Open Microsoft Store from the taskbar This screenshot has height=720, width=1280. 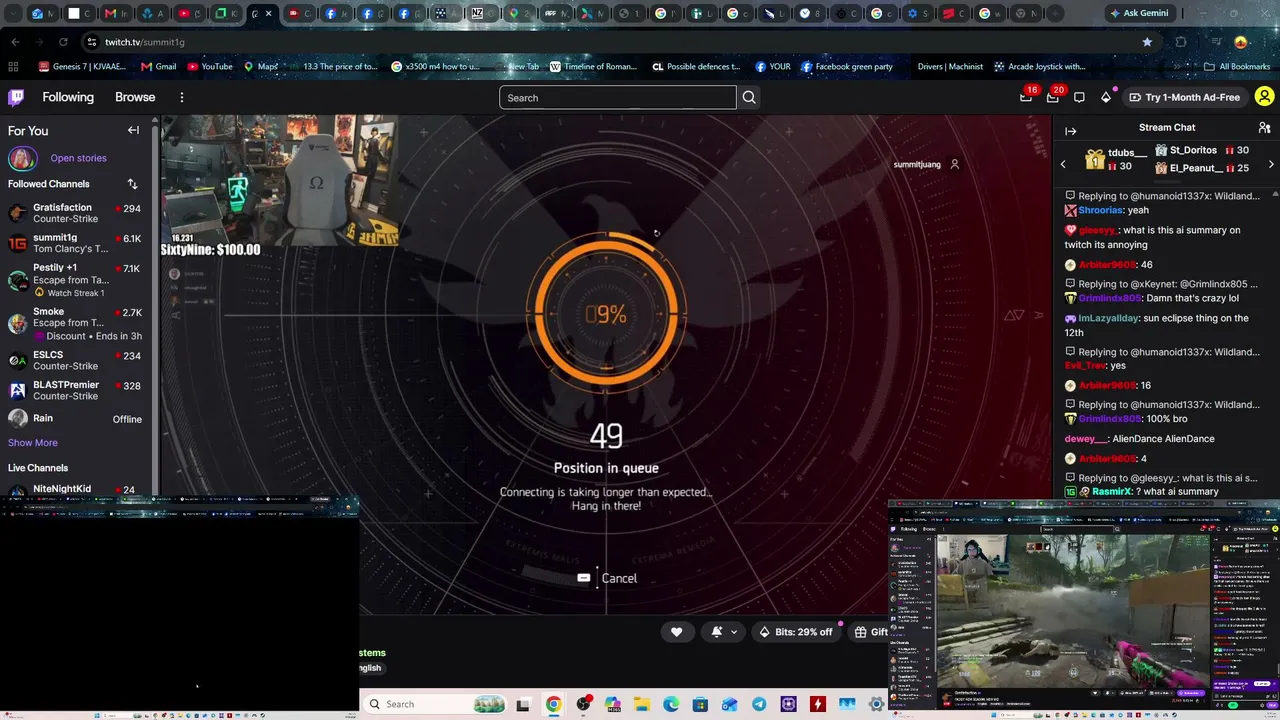tap(701, 704)
